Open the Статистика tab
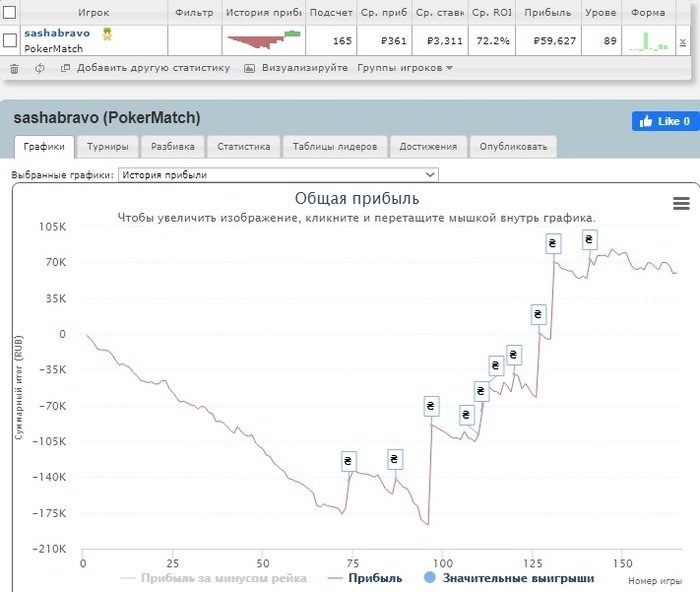The height and width of the screenshot is (592, 700). [x=243, y=146]
